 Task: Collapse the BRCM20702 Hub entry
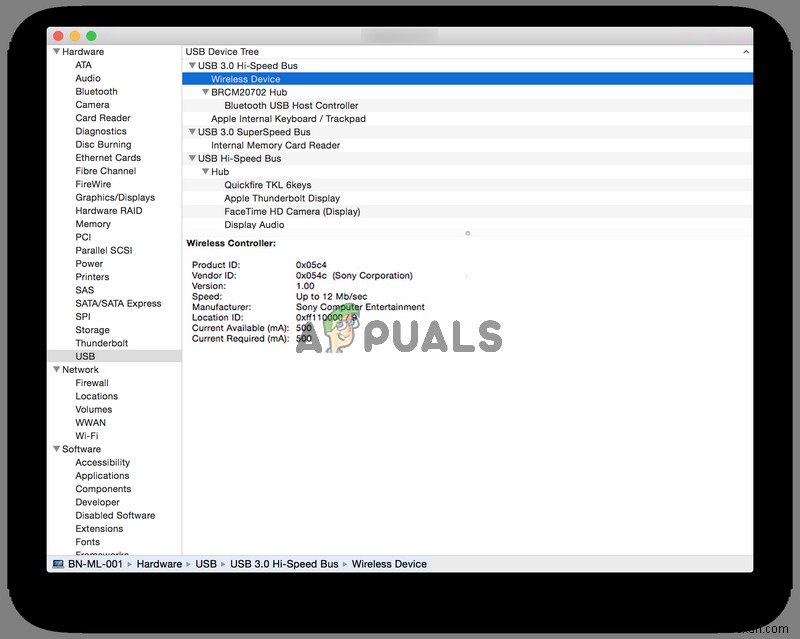pos(205,91)
